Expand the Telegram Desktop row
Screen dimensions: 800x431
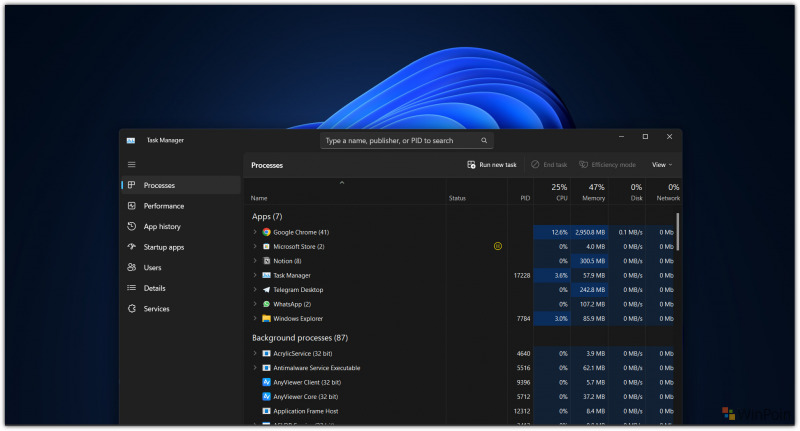pyautogui.click(x=255, y=290)
